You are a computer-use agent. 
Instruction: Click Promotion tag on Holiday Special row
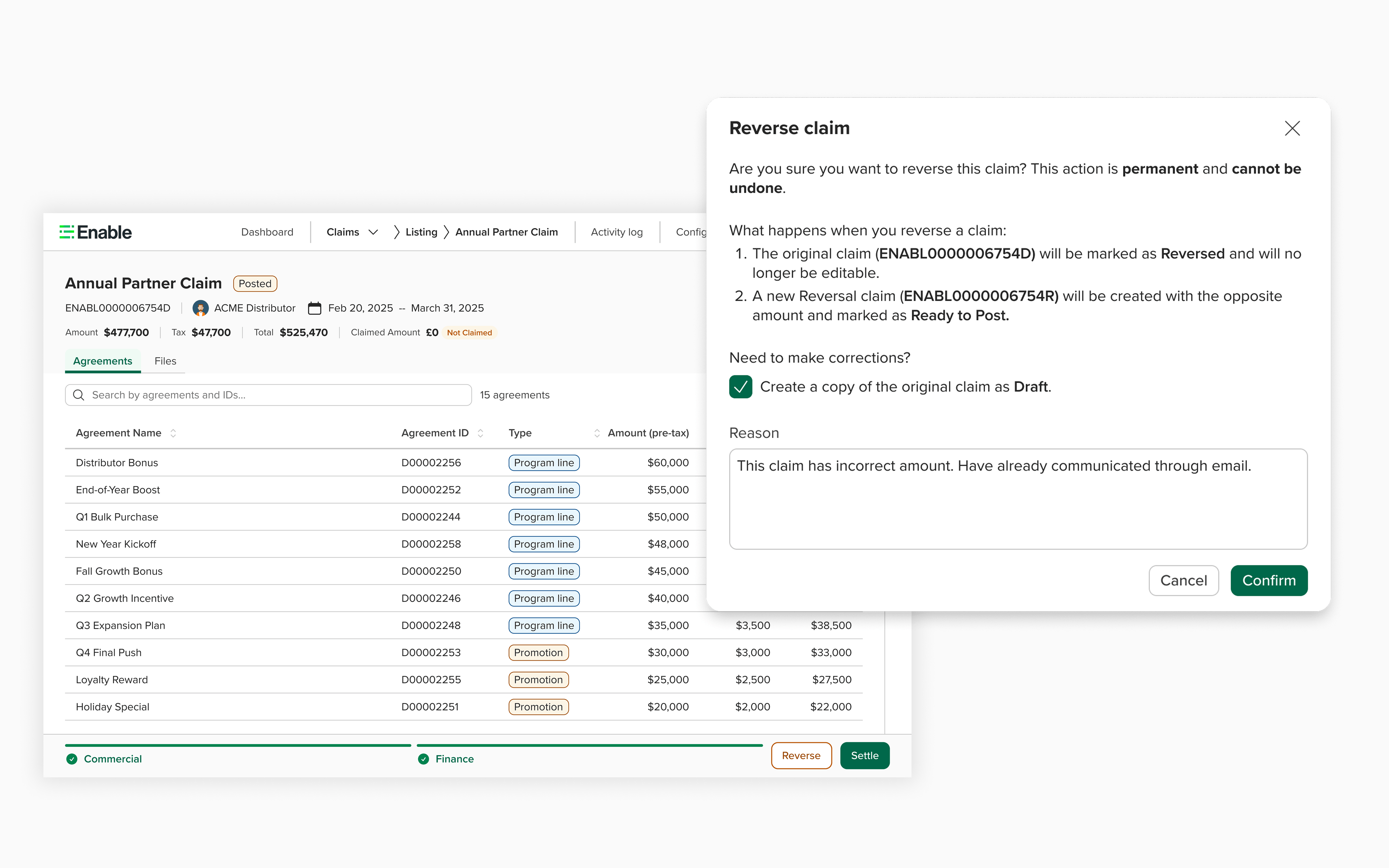538,707
